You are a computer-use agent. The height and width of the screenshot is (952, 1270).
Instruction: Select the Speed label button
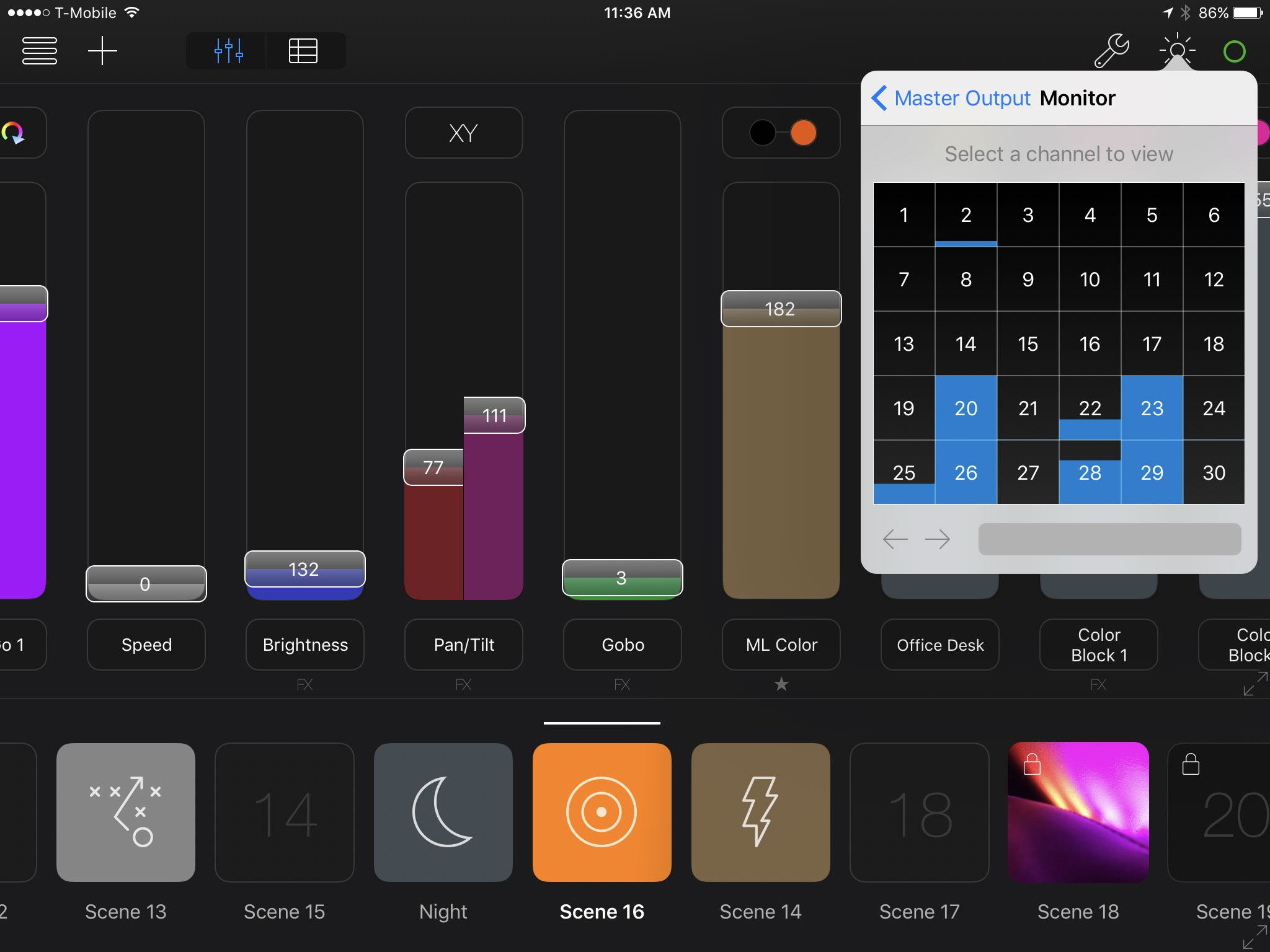(x=146, y=645)
